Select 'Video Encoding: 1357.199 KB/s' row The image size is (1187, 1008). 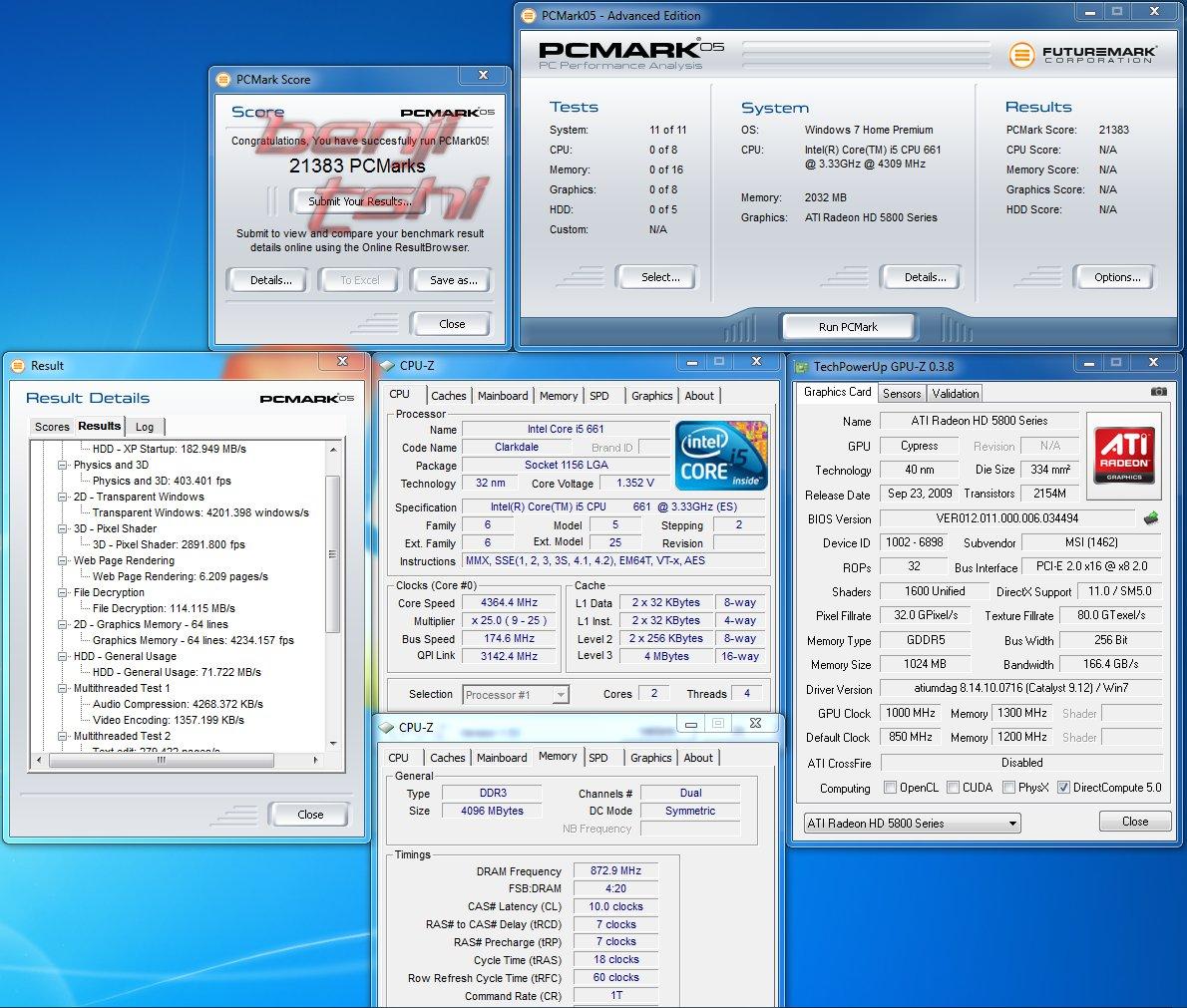[x=168, y=721]
